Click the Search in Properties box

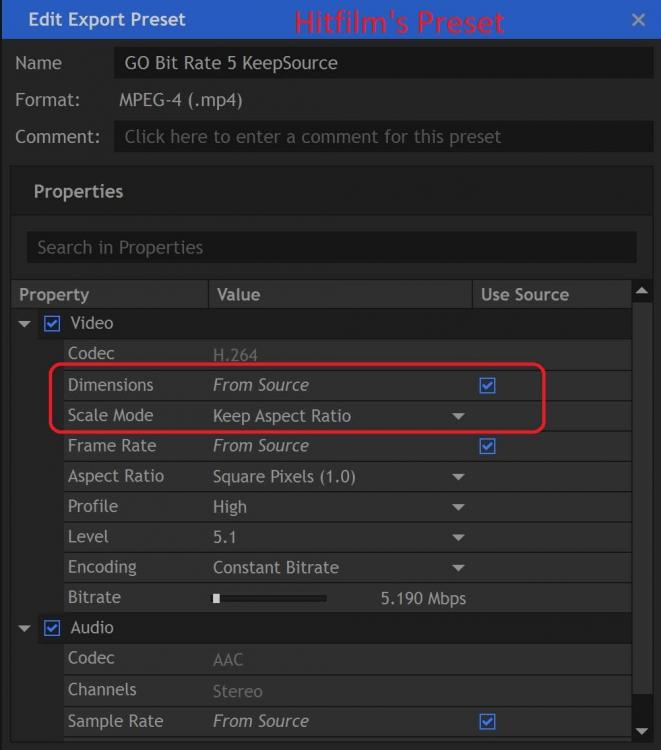pos(331,247)
